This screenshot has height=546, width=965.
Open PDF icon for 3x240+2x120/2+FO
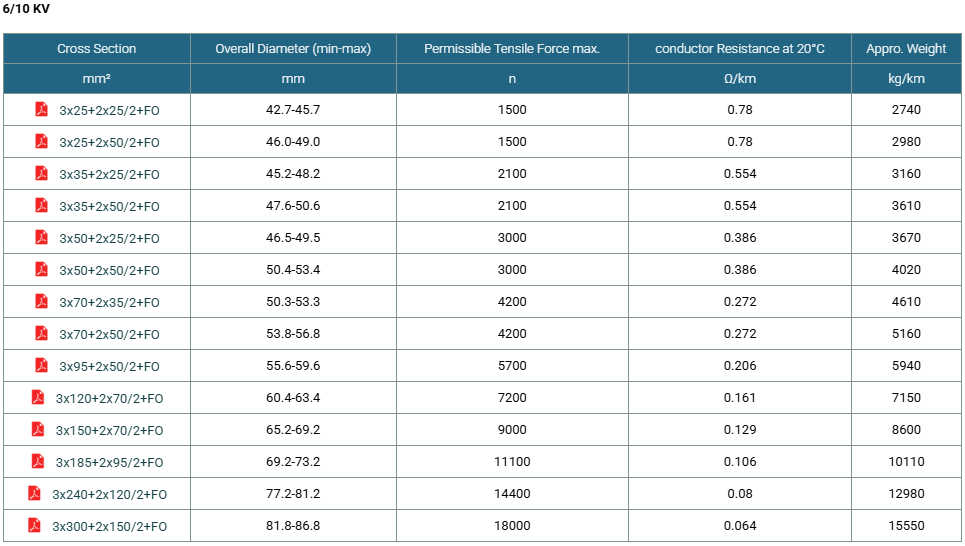pyautogui.click(x=34, y=494)
